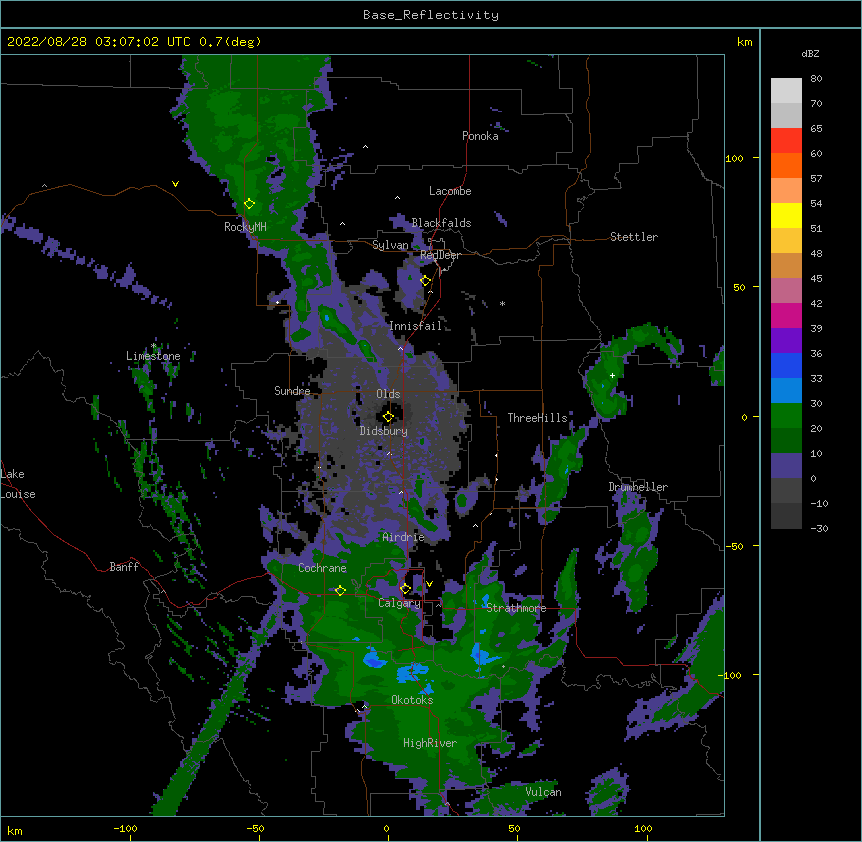Click the 45 value on the dBZ legend
The image size is (862, 842).
point(816,279)
